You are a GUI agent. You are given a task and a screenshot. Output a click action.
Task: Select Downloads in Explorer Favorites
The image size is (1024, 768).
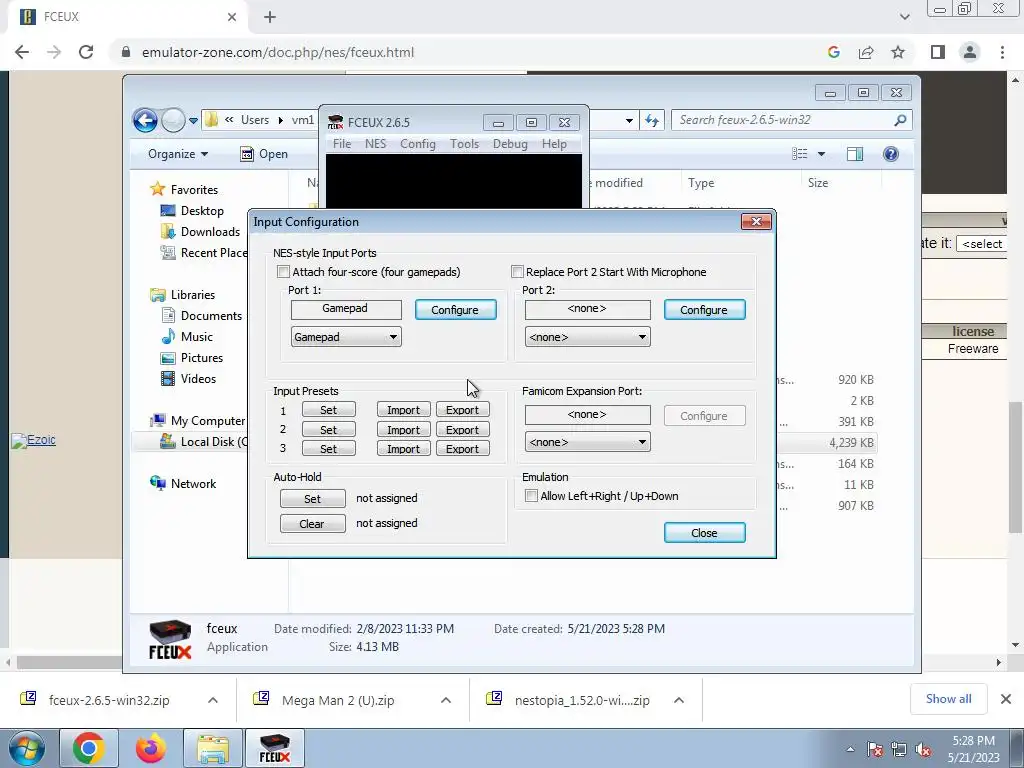click(x=210, y=232)
